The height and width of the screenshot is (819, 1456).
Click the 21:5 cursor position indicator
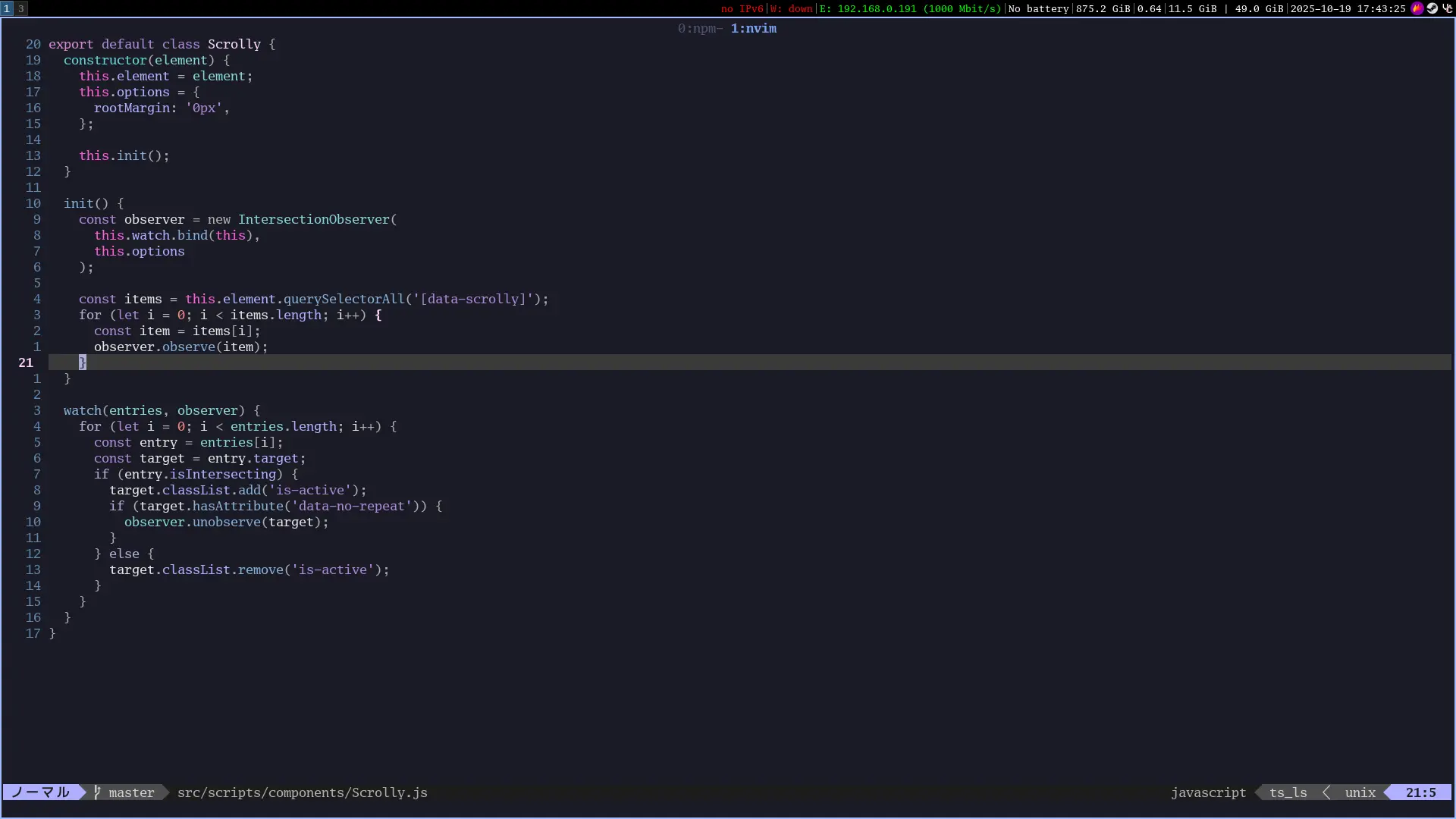click(x=1420, y=792)
